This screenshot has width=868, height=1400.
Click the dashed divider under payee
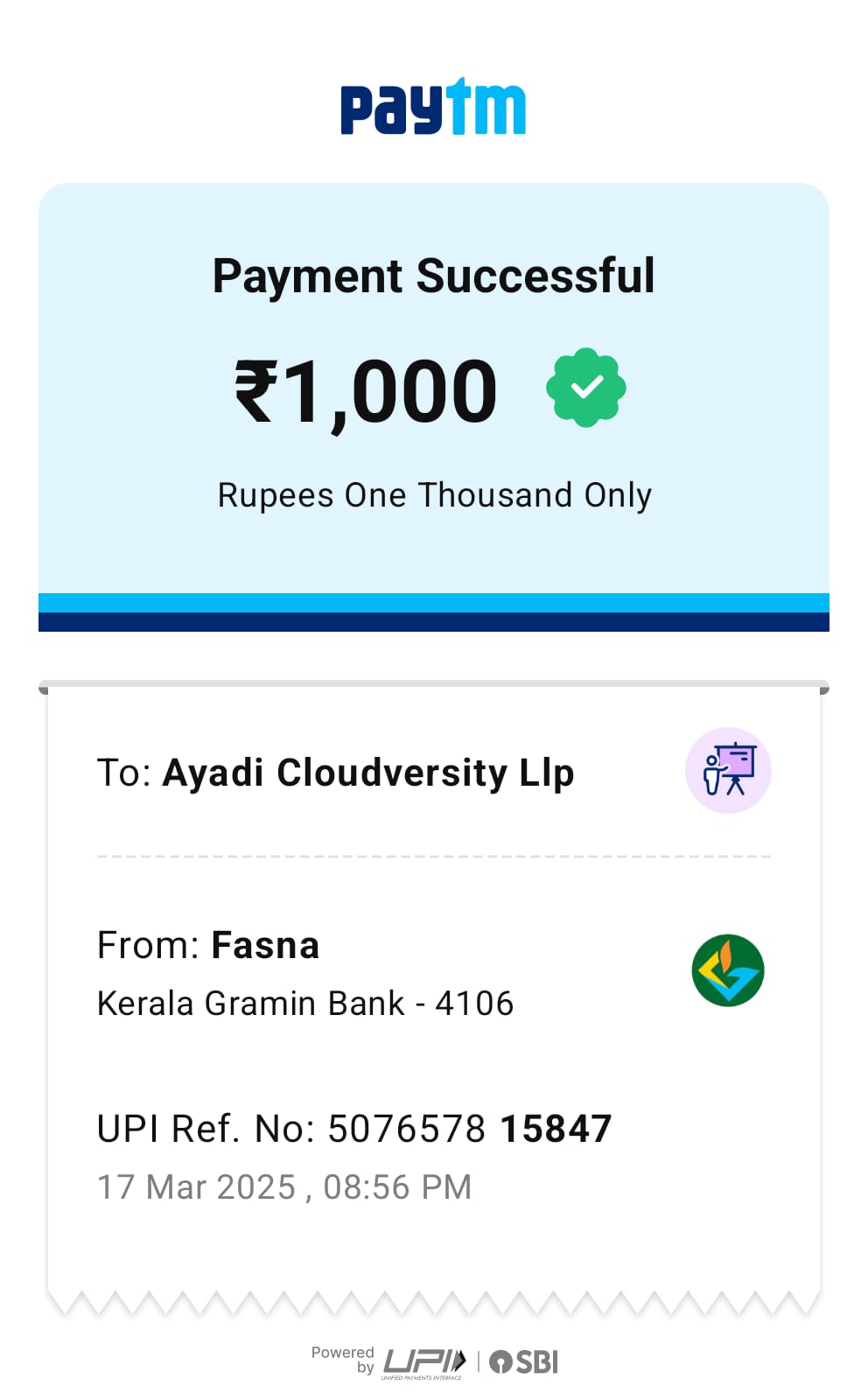click(433, 857)
